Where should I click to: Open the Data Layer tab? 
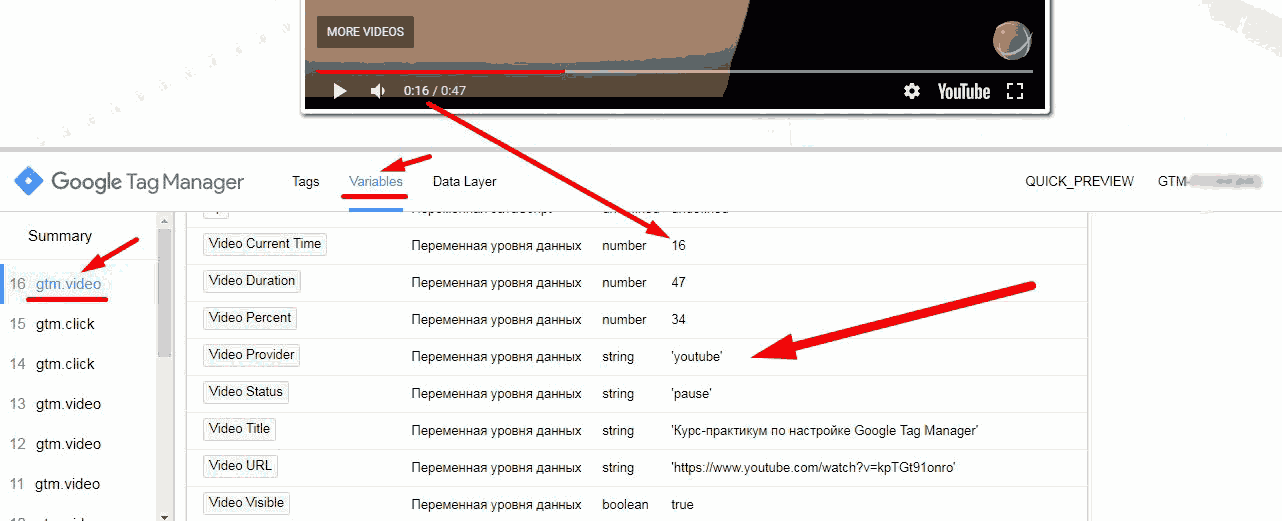(464, 182)
